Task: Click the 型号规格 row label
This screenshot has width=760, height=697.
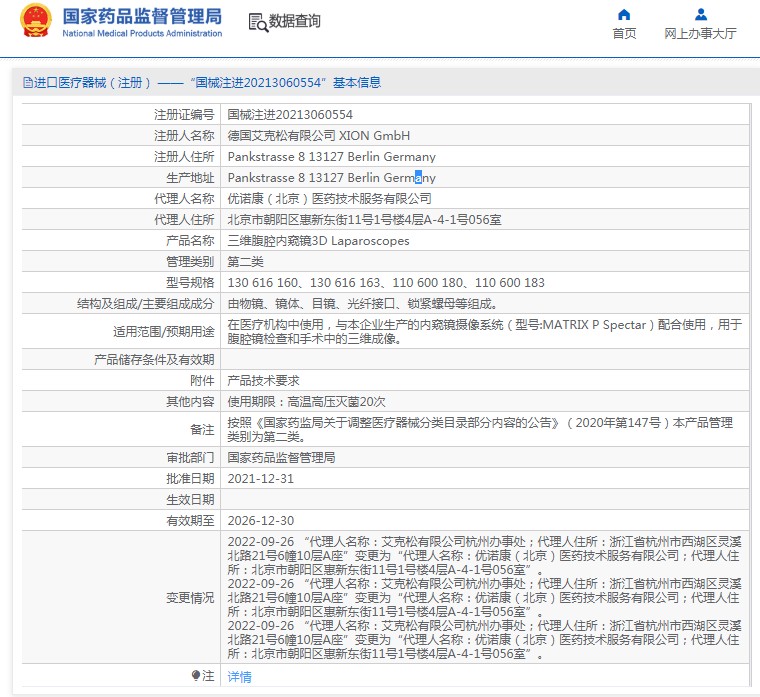Action: click(x=190, y=283)
